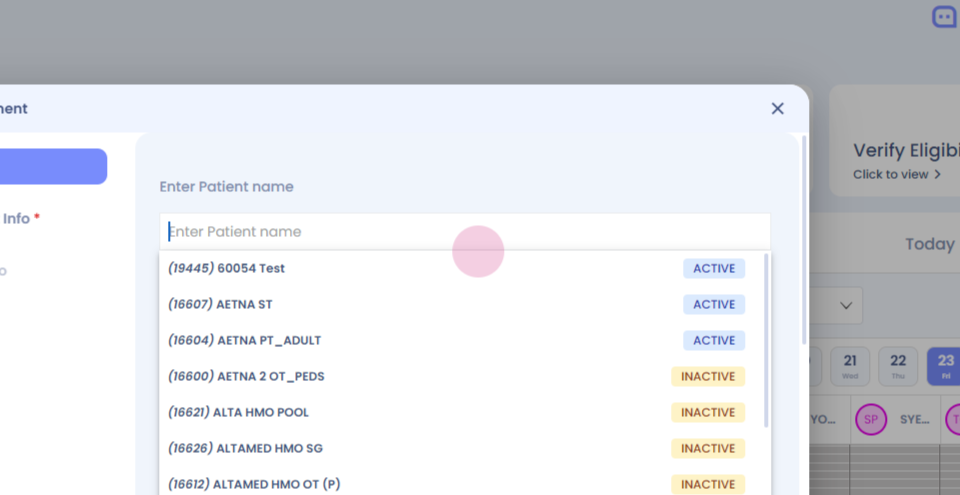The height and width of the screenshot is (495, 960).
Task: Open Verify Eligibility Click to view link
Action: click(897, 175)
